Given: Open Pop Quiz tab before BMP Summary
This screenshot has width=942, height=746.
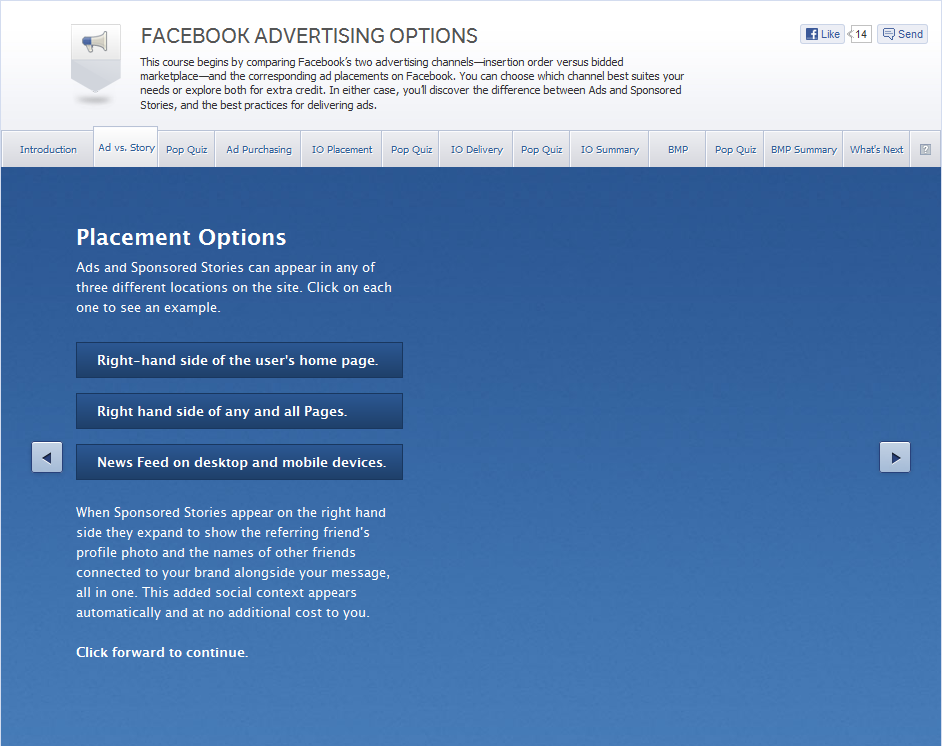Looking at the screenshot, I should coord(735,150).
